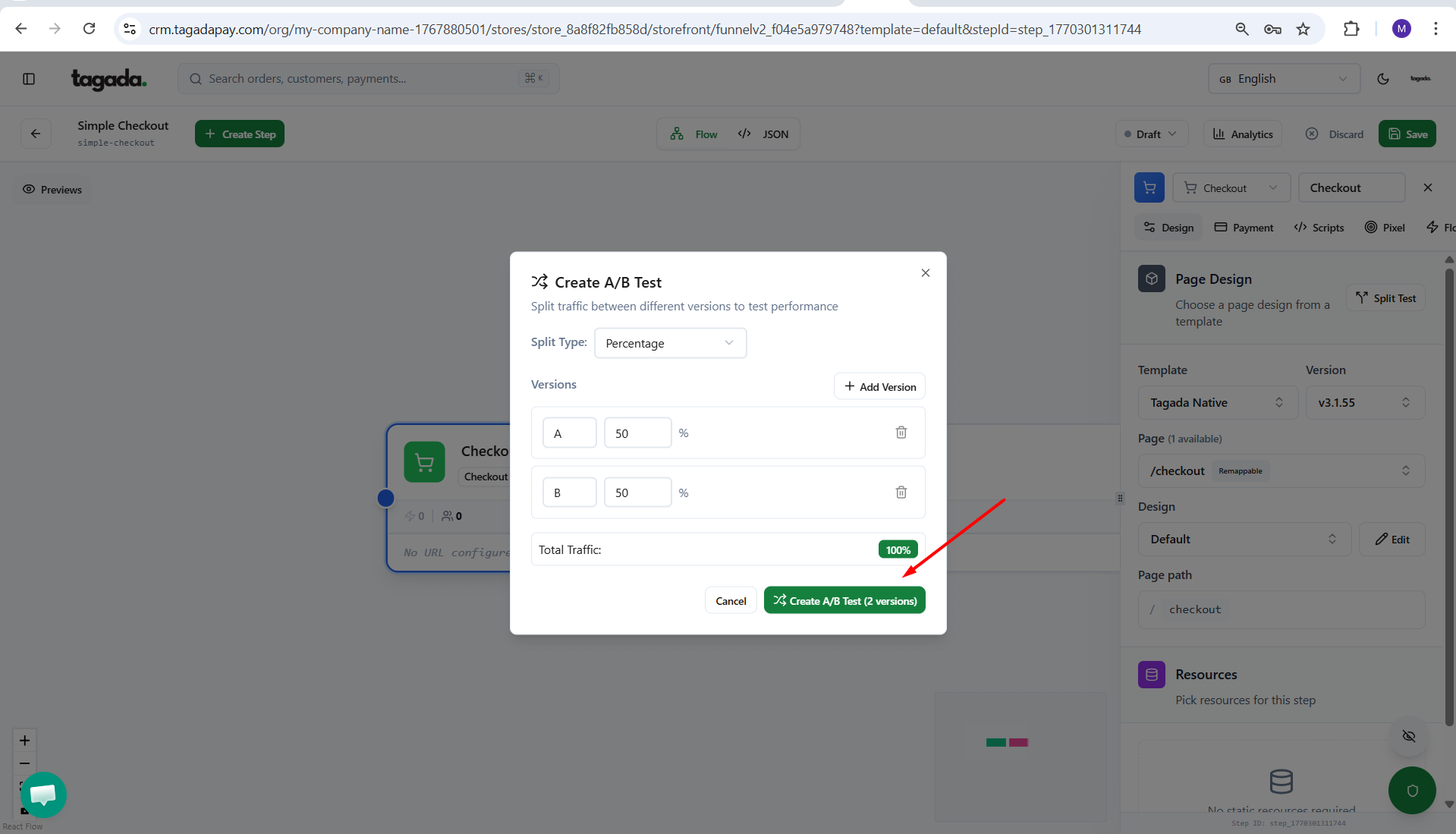Open the Split Type Percentage dropdown
The width and height of the screenshot is (1456, 834).
(x=670, y=343)
